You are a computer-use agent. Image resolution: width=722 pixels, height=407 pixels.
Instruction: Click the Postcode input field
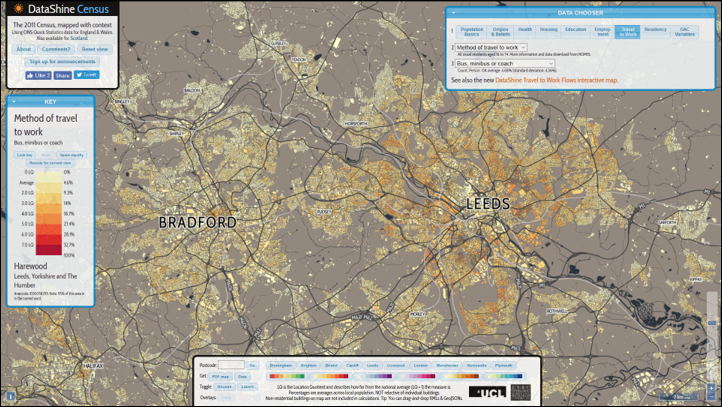tap(231, 365)
